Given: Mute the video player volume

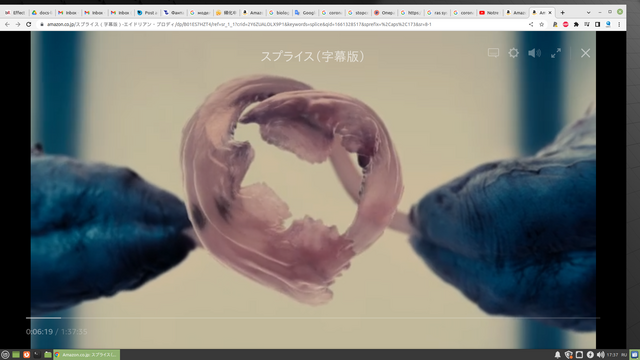Looking at the screenshot, I should point(534,53).
